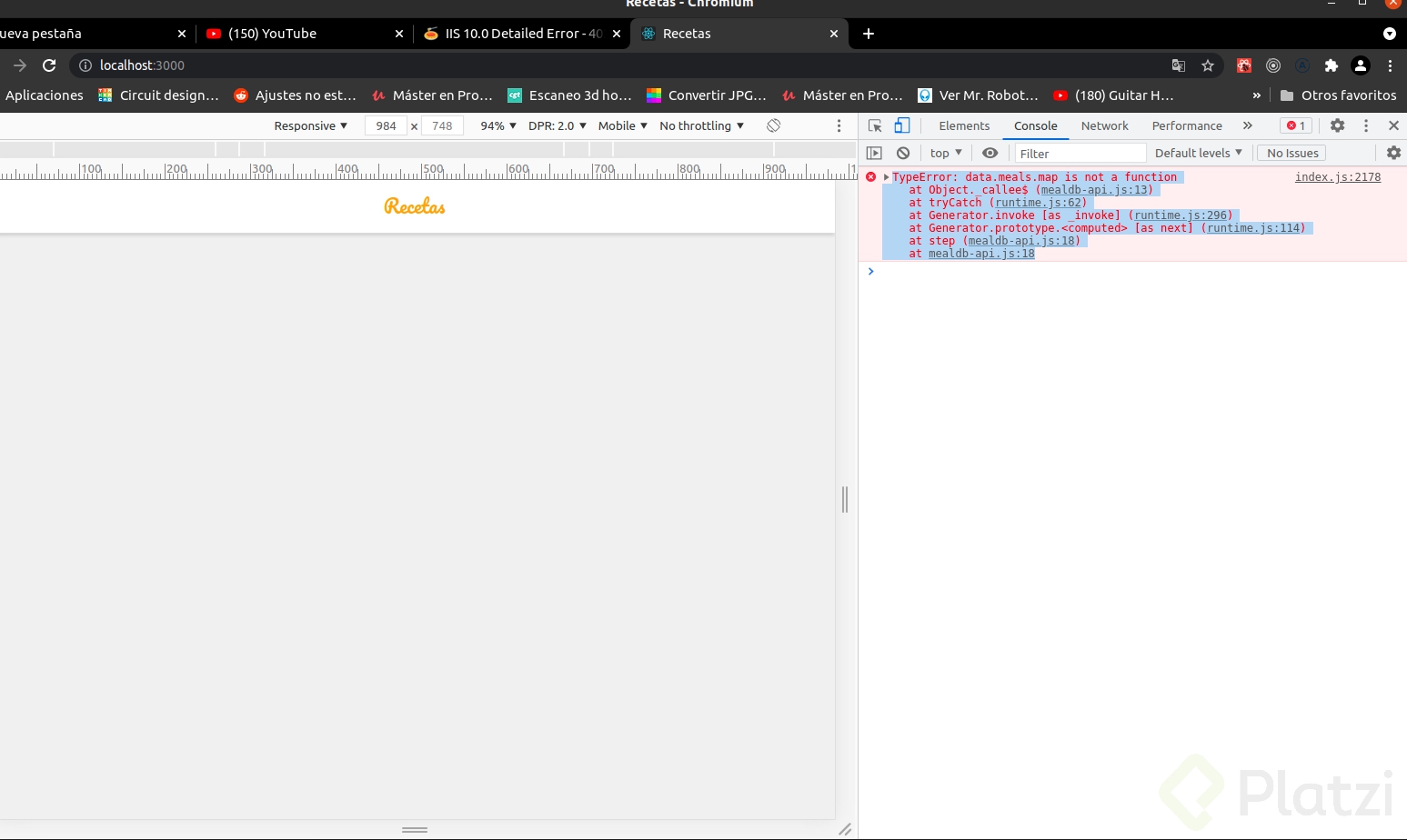
Task: Open the Aplicaciones bookmark
Action: pos(45,95)
